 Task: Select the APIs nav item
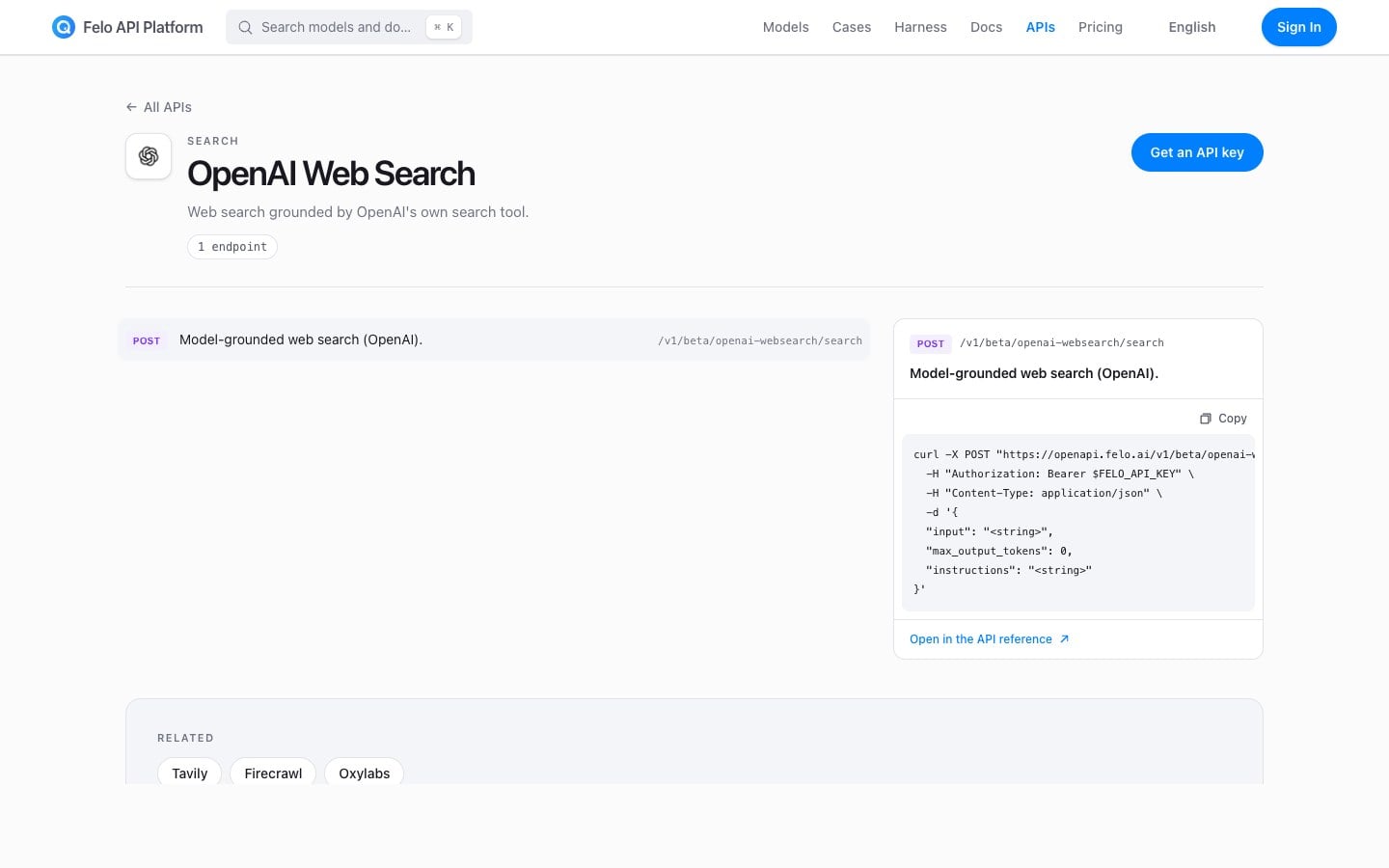point(1041,27)
